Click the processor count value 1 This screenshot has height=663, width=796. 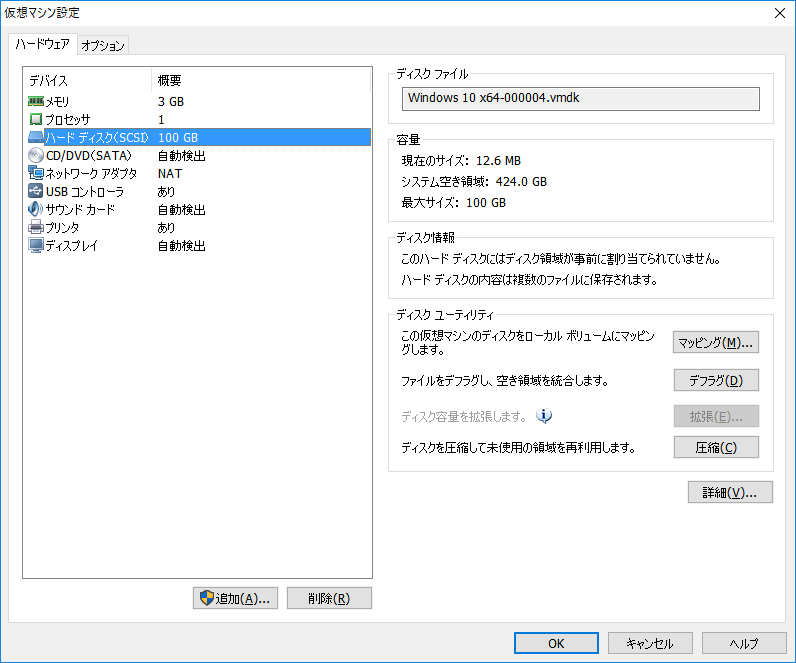[x=161, y=120]
